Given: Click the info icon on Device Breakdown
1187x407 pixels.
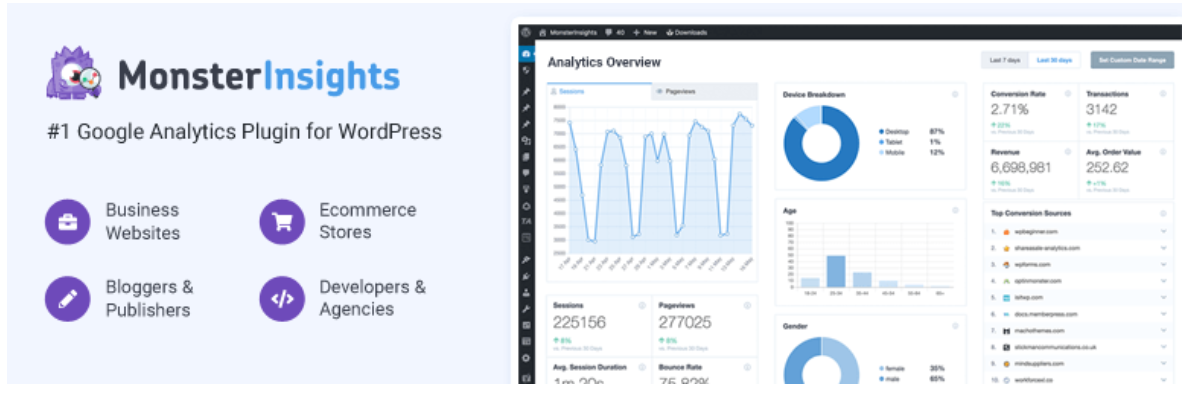Looking at the screenshot, I should coord(955,95).
